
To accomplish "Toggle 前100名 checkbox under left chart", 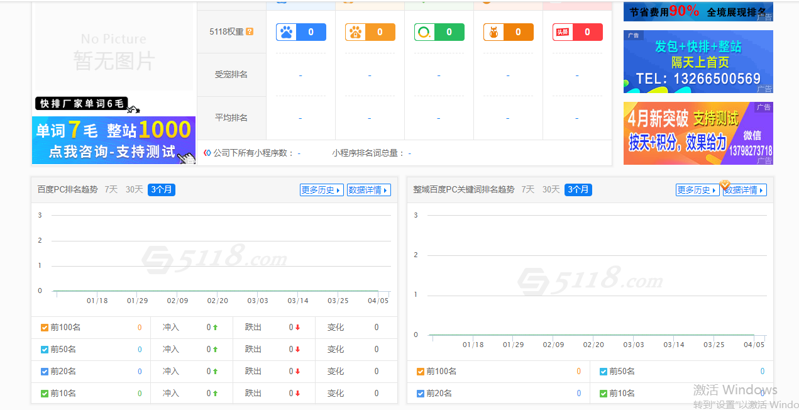I will (44, 328).
